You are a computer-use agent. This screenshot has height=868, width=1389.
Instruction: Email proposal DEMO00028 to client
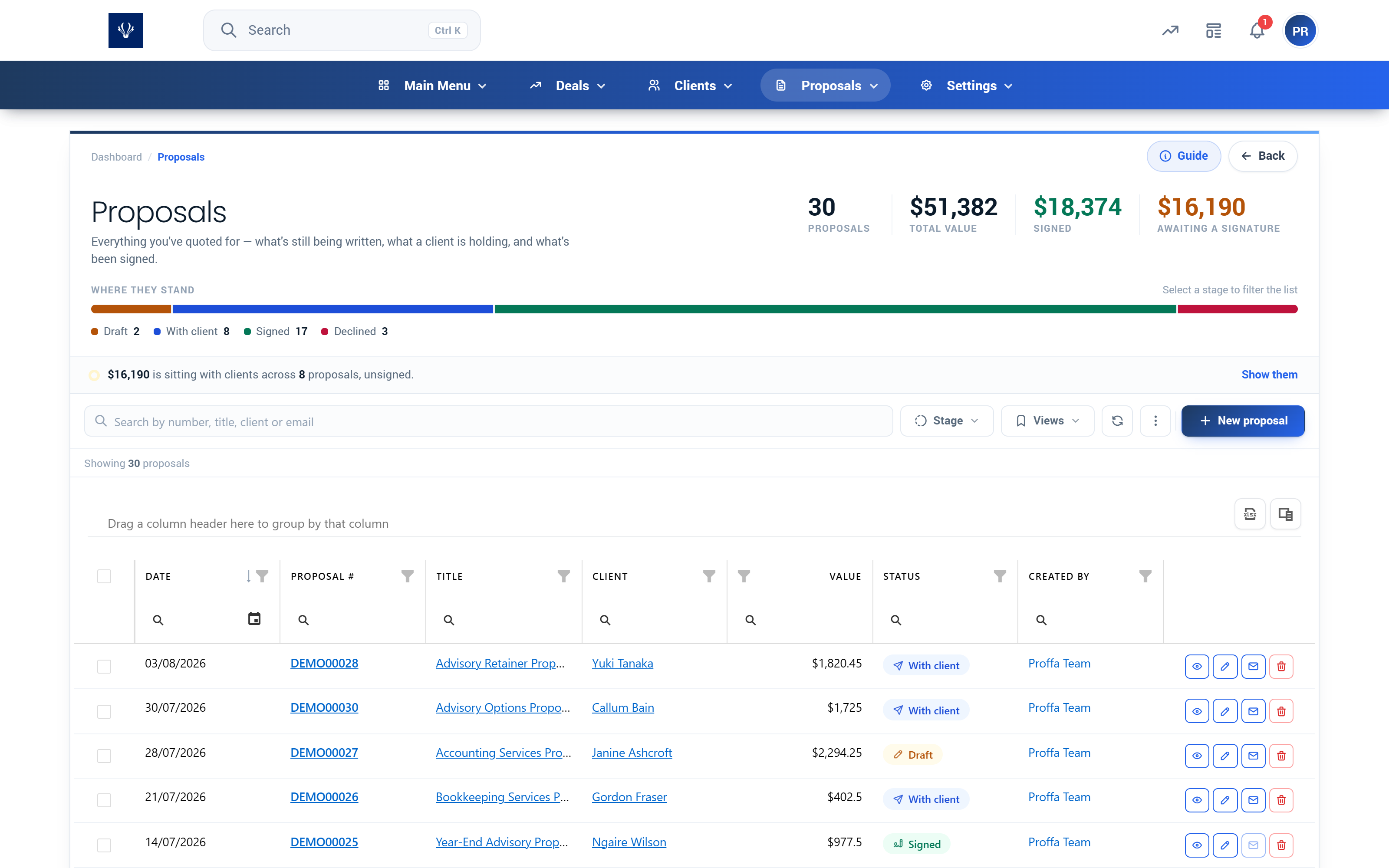click(1254, 667)
